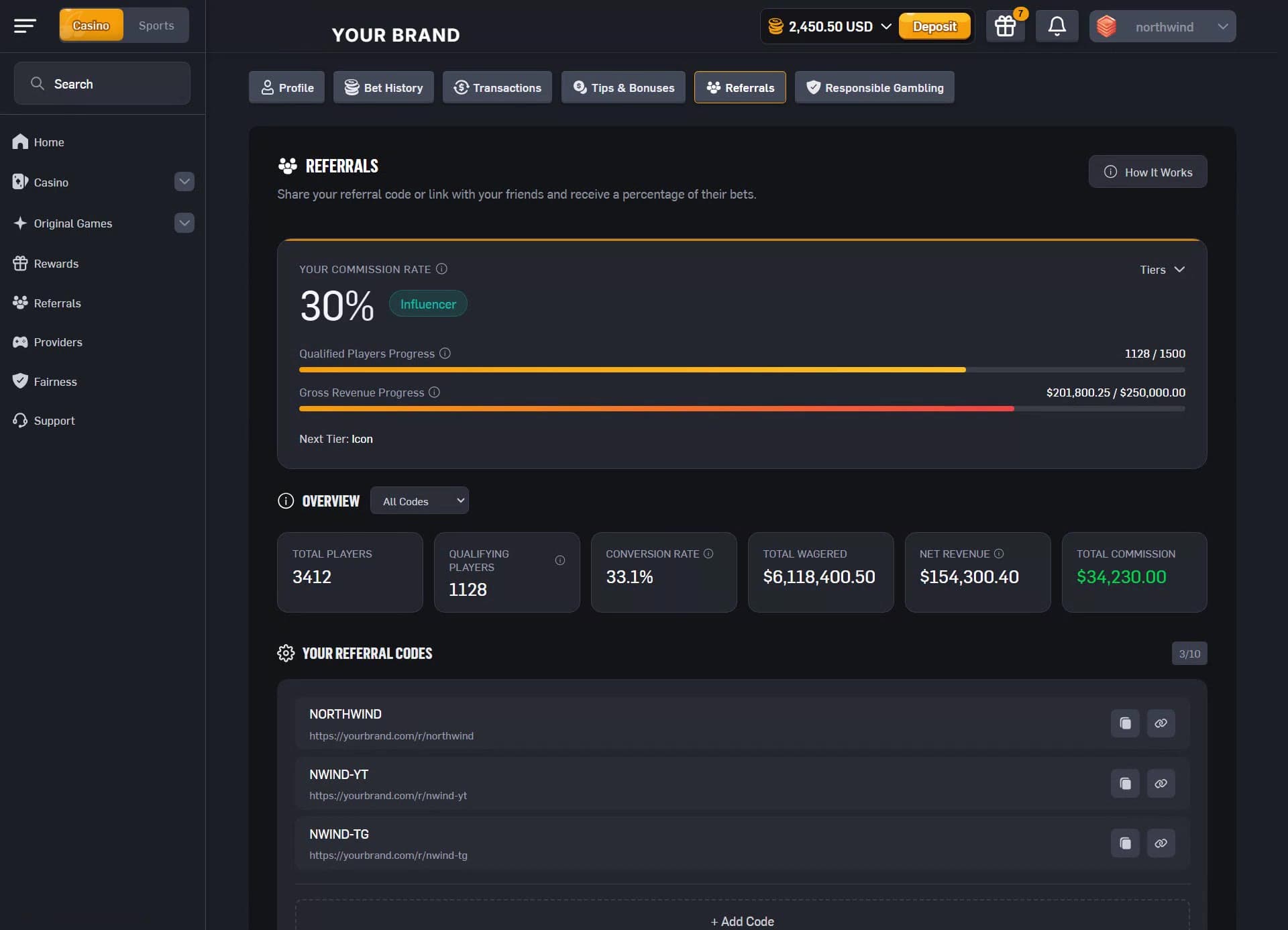Image resolution: width=1288 pixels, height=930 pixels.
Task: Go to Profile tab
Action: [x=286, y=87]
